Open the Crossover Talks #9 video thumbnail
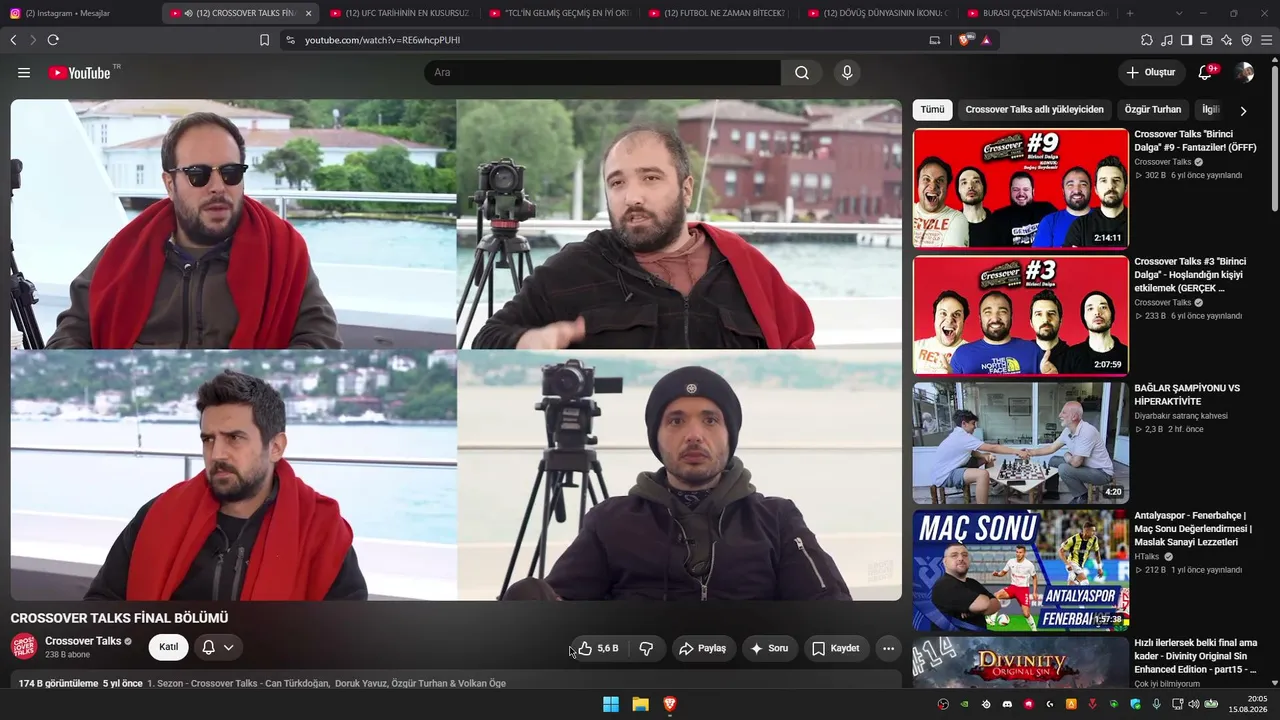Image resolution: width=1280 pixels, height=720 pixels. 1021,188
